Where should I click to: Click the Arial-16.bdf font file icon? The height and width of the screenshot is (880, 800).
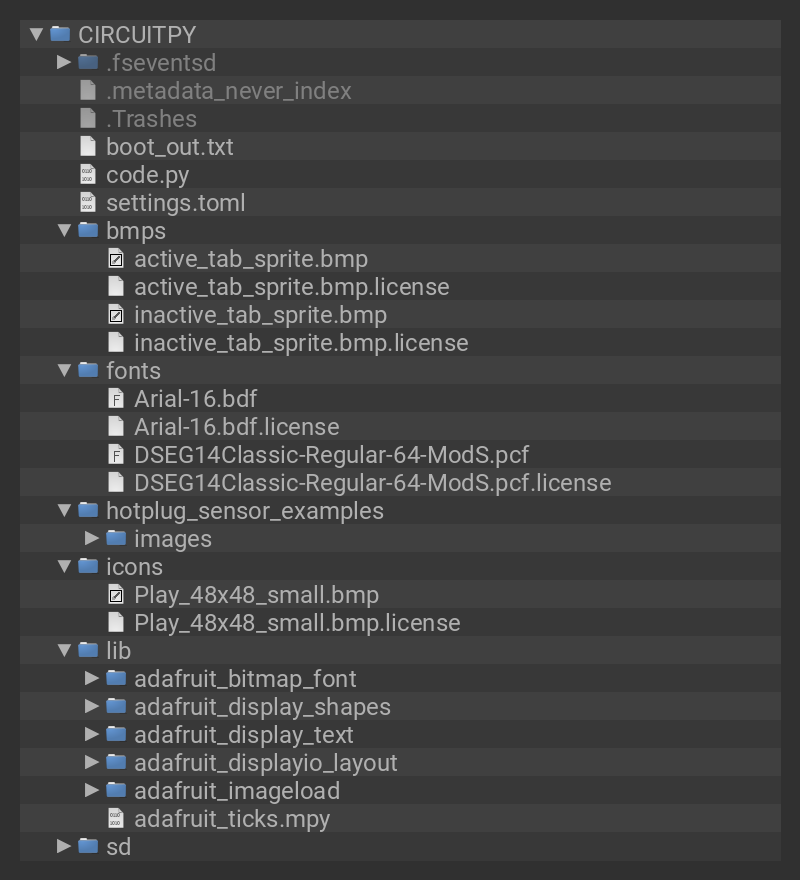(x=116, y=399)
